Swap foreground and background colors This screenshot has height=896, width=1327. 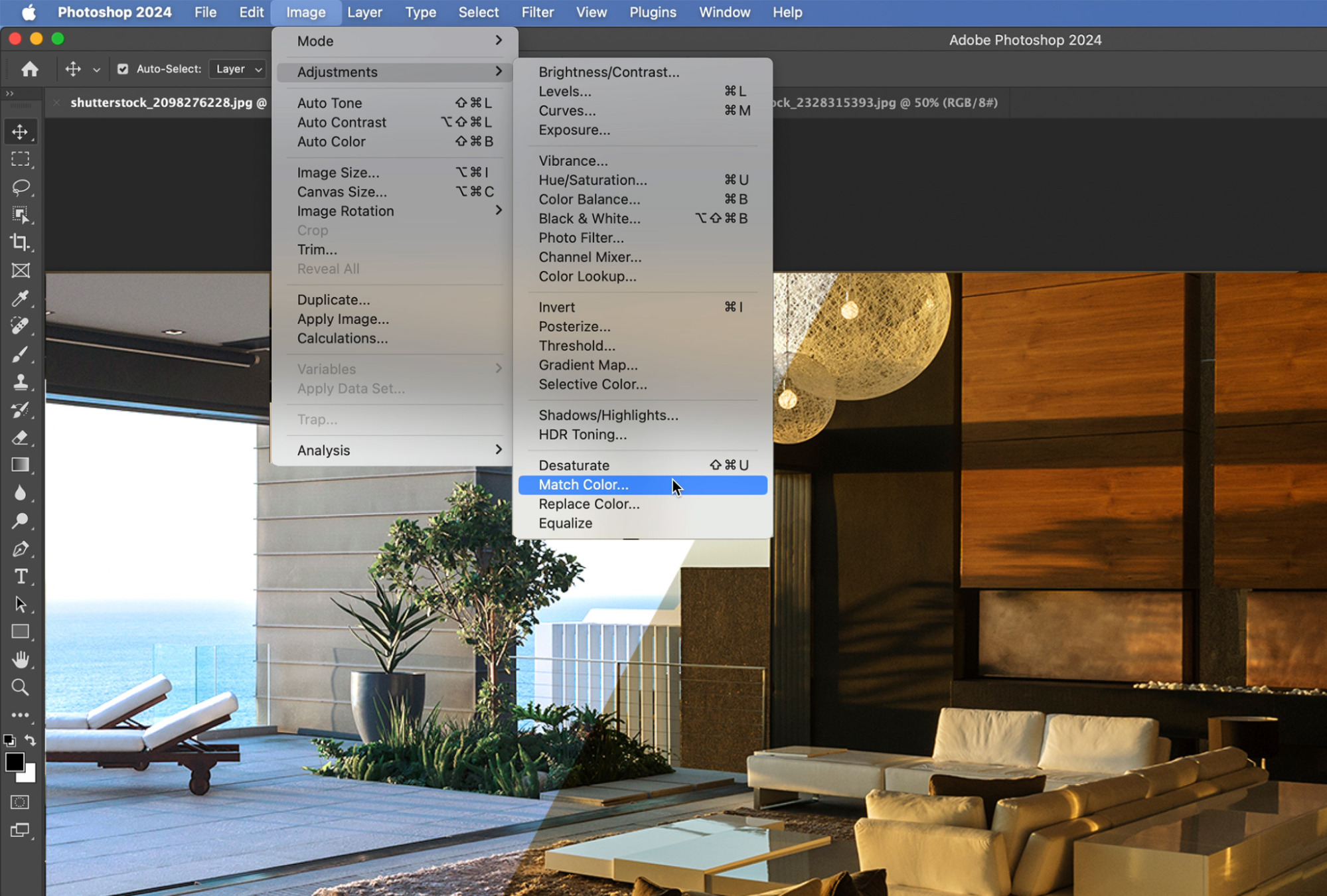pos(31,740)
